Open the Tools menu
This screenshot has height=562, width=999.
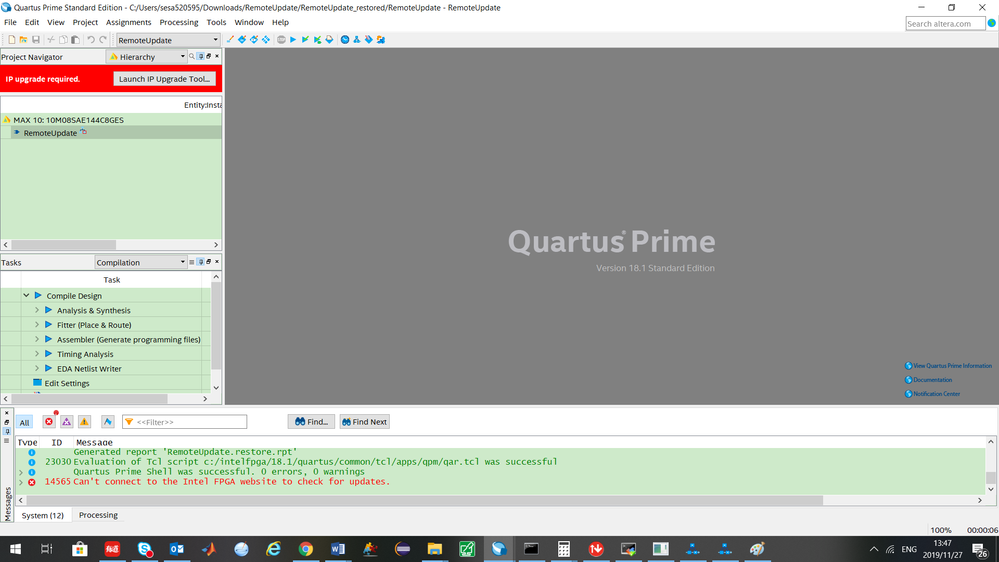pyautogui.click(x=216, y=22)
